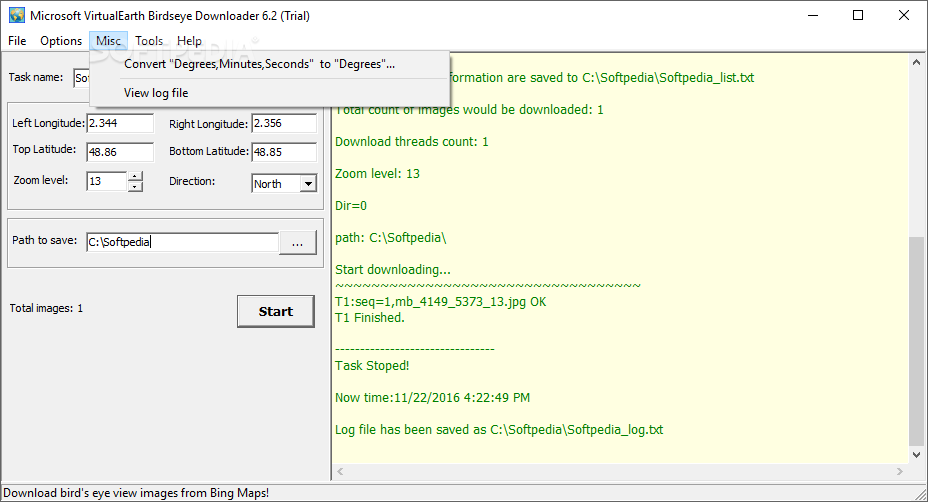The height and width of the screenshot is (502, 928).
Task: Focus the Left Longitude field
Action: (120, 123)
